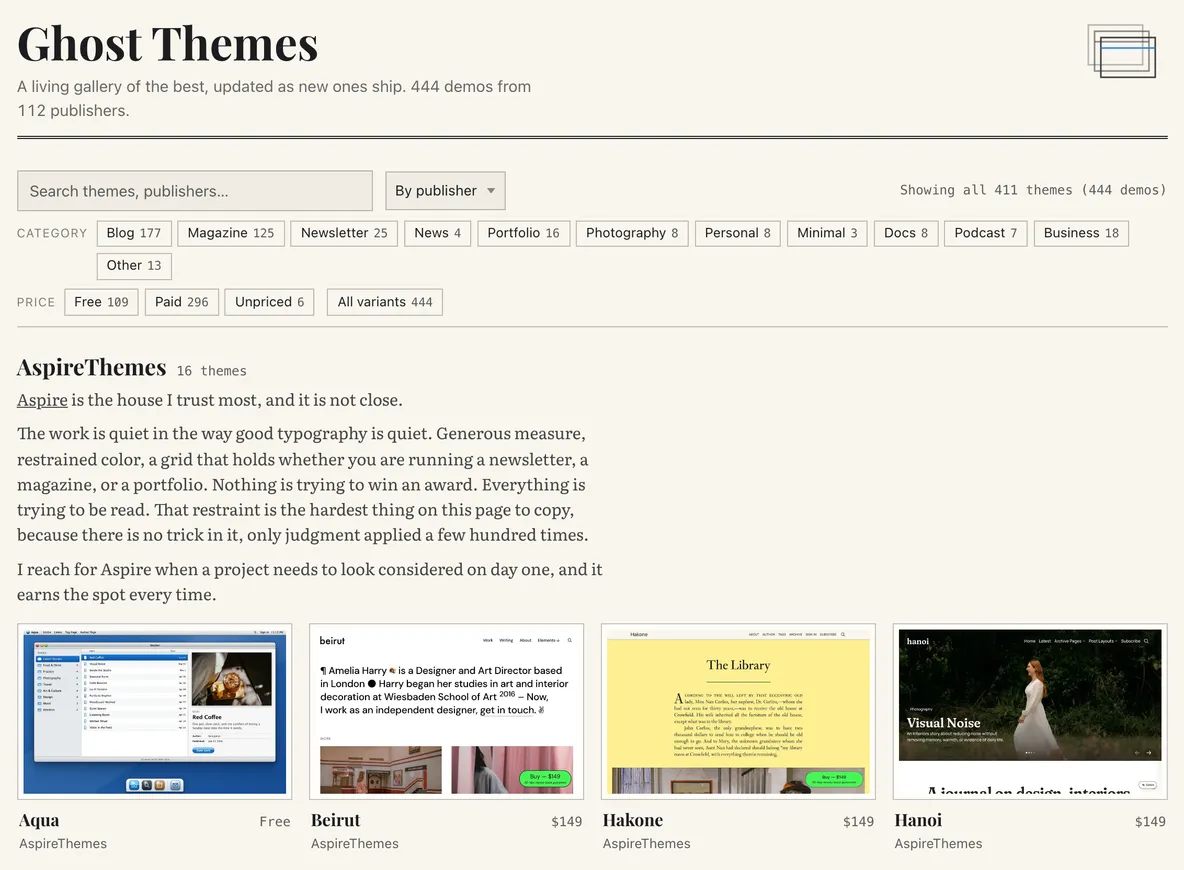This screenshot has height=870, width=1184.
Task: Click the stacked windows logo icon
Action: [1121, 51]
